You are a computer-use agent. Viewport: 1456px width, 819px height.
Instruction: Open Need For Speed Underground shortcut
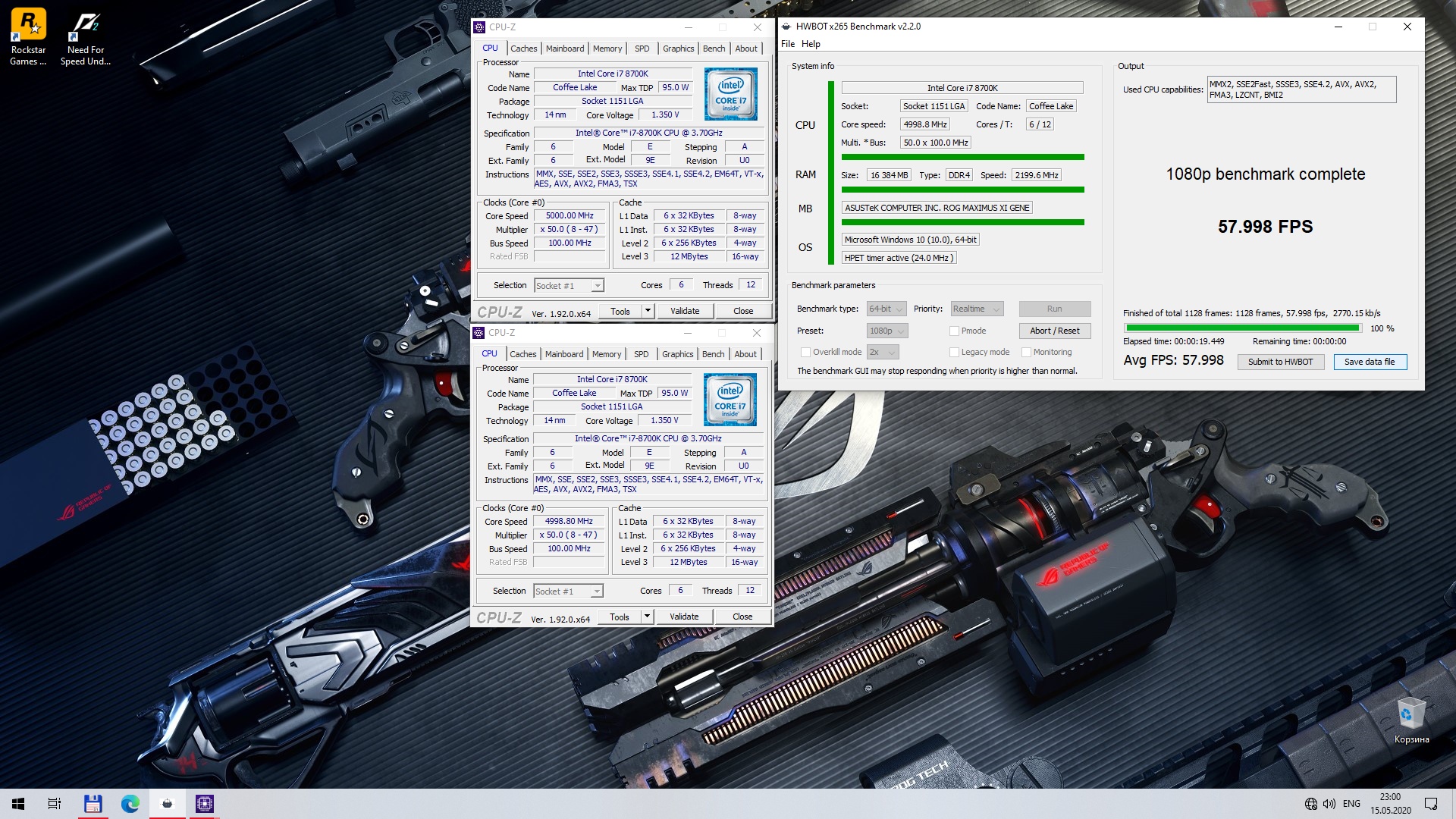[x=86, y=36]
